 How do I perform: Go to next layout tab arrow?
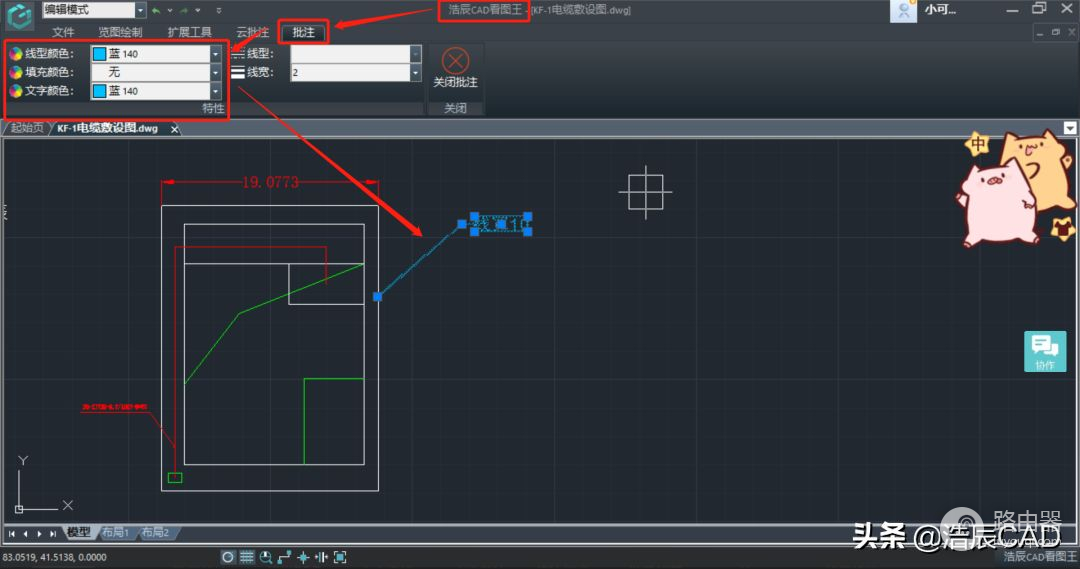tap(39, 534)
